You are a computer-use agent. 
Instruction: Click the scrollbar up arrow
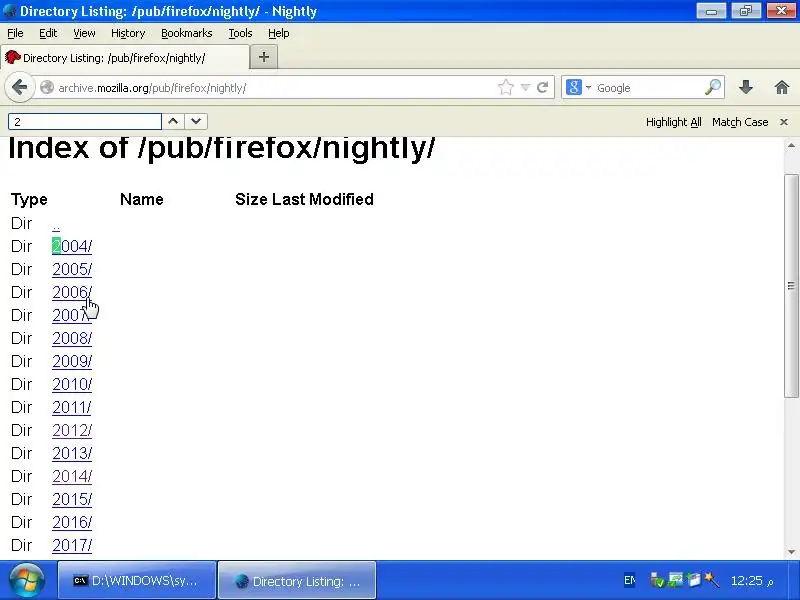coord(791,145)
